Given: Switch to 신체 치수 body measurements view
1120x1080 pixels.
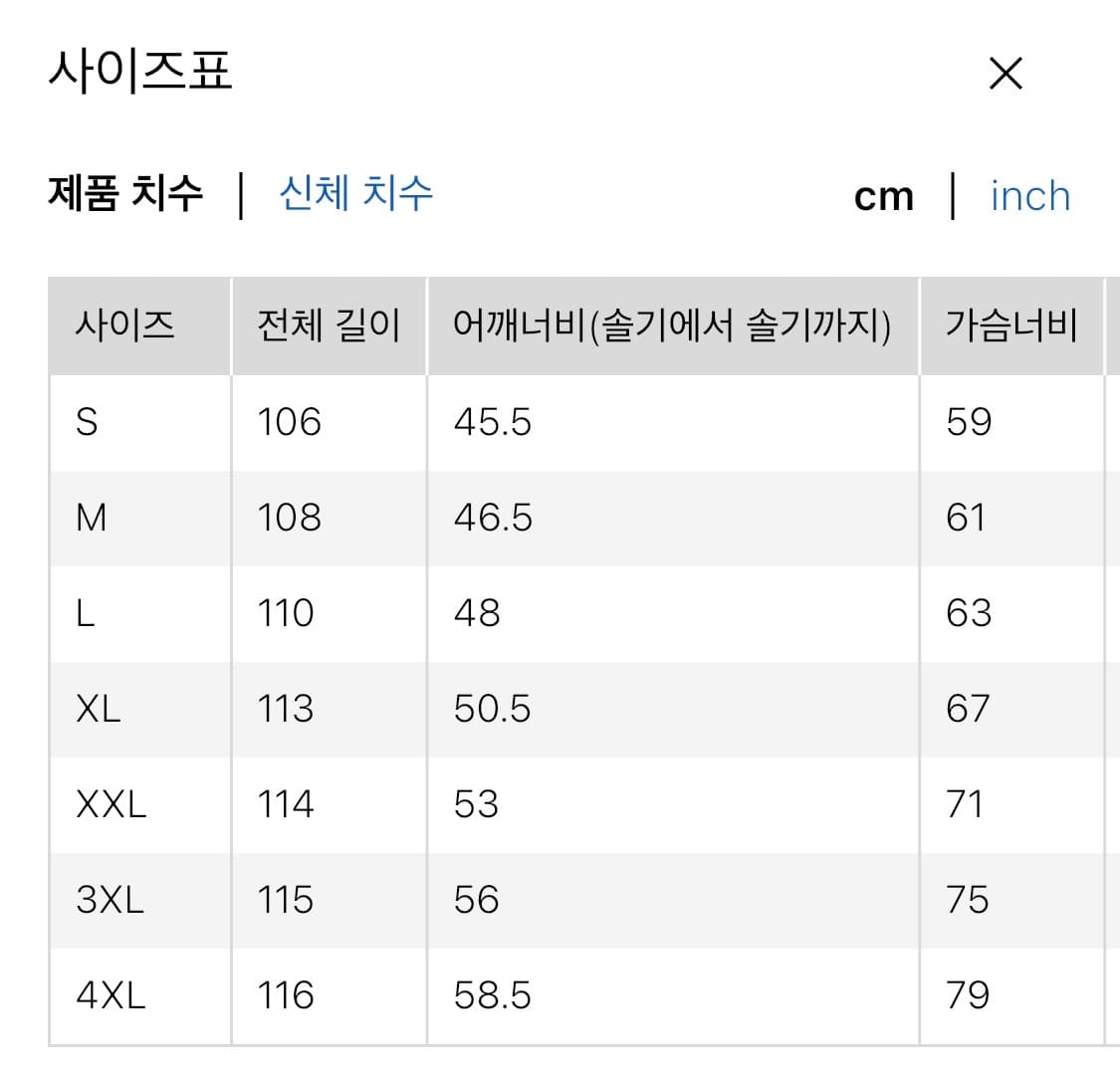Looking at the screenshot, I should click(x=353, y=196).
